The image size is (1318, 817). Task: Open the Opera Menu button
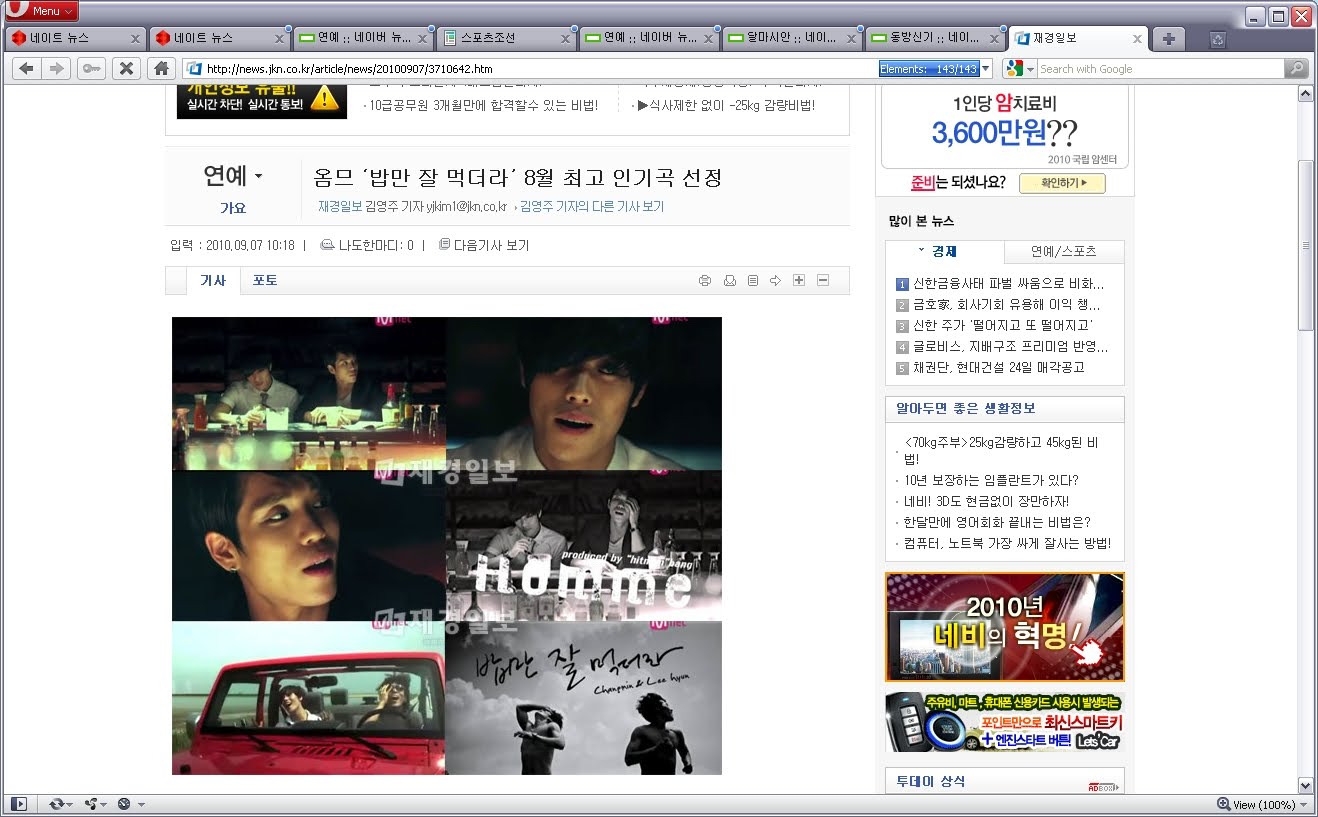point(42,11)
